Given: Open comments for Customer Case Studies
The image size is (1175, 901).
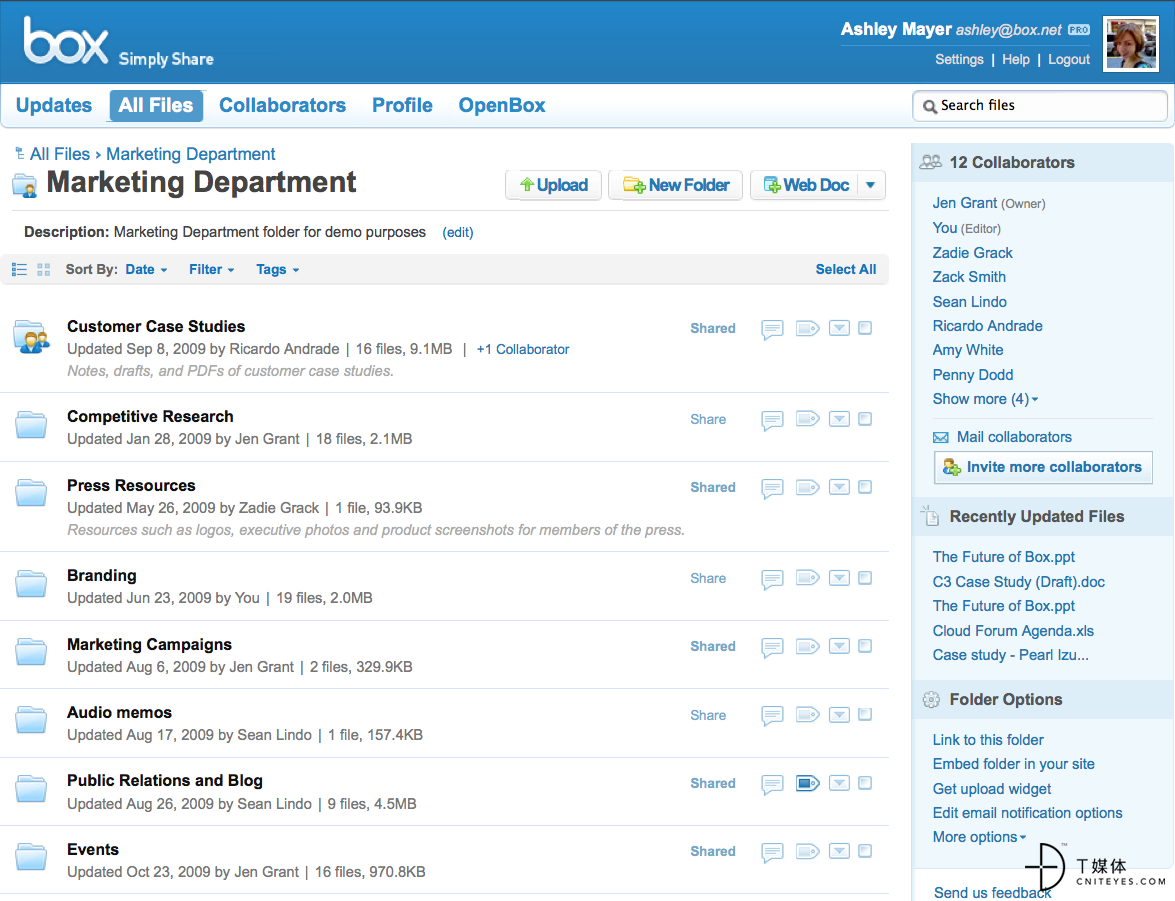Looking at the screenshot, I should click(x=772, y=329).
